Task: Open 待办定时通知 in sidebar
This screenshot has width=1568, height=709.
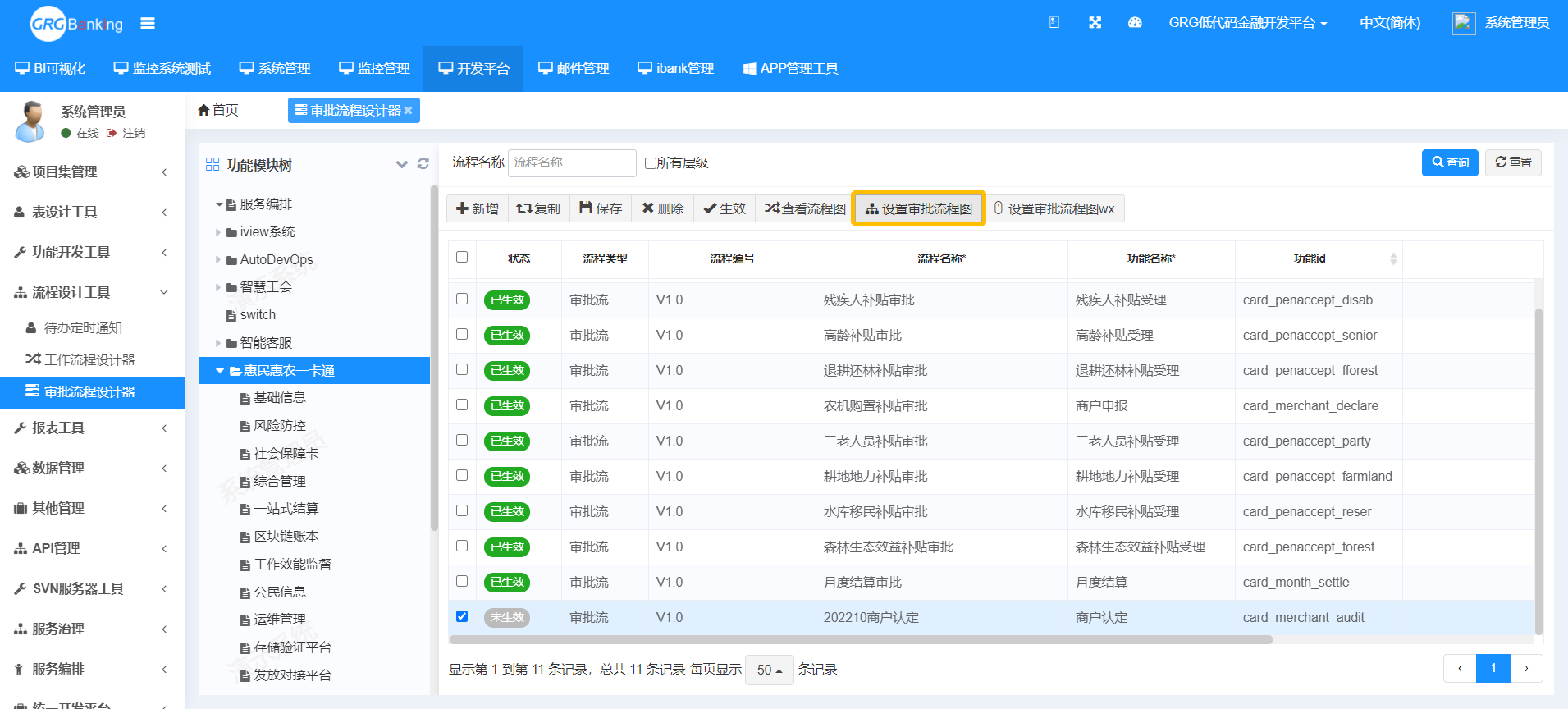Action: click(x=92, y=327)
